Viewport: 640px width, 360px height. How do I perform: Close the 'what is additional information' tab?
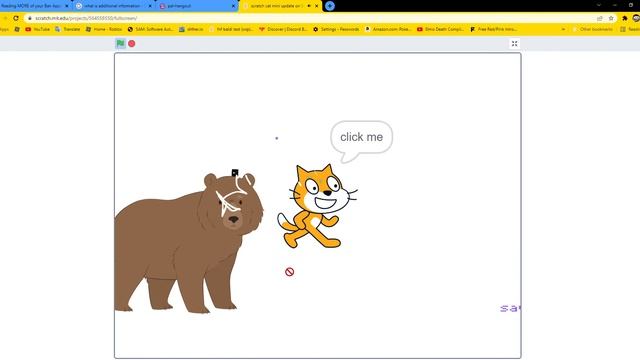click(150, 6)
